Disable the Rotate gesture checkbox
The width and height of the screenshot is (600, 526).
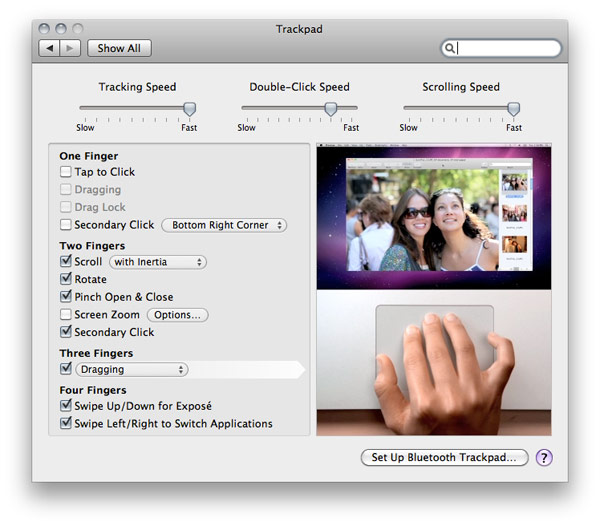[x=66, y=279]
